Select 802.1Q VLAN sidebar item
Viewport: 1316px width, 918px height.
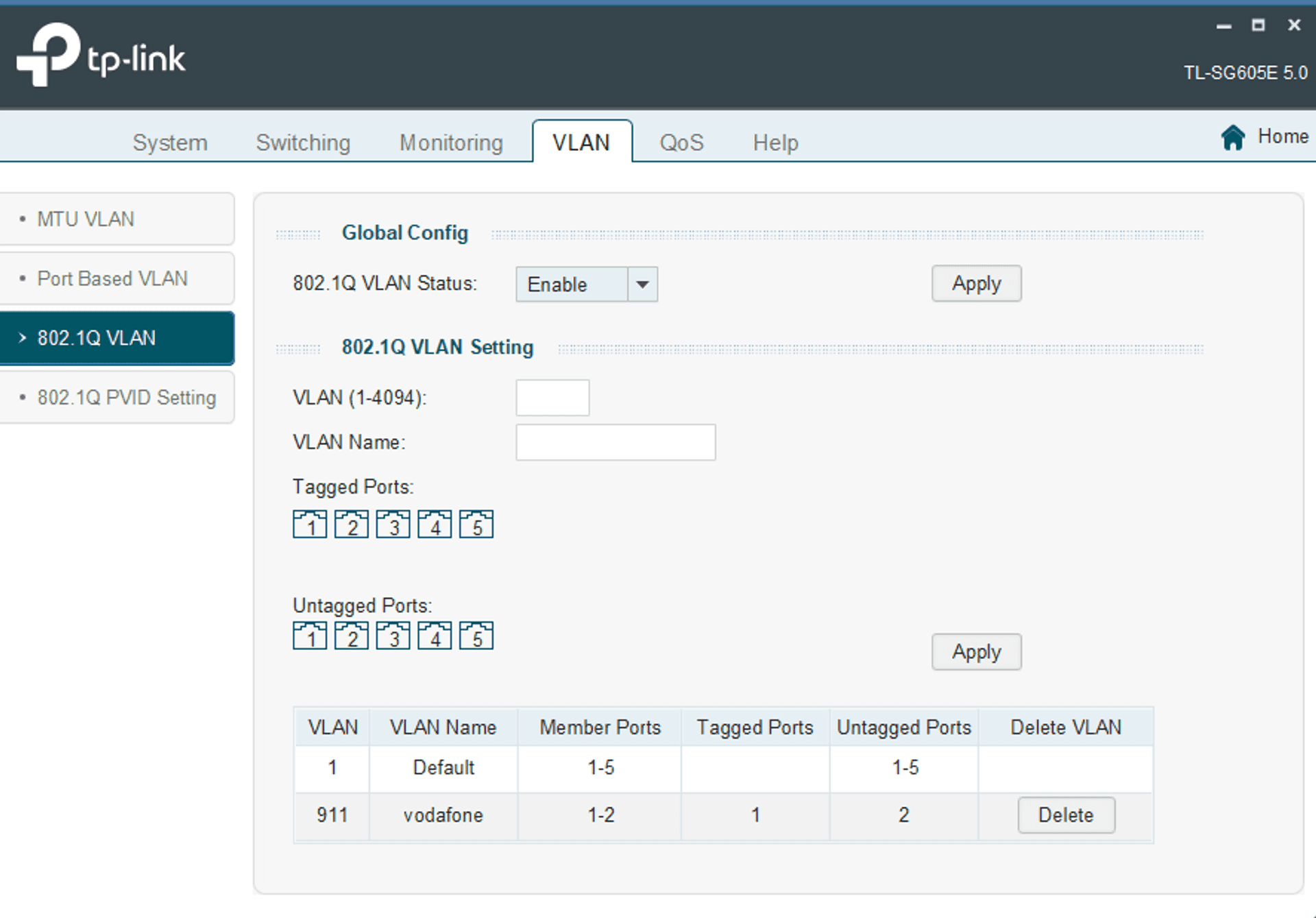coord(117,338)
